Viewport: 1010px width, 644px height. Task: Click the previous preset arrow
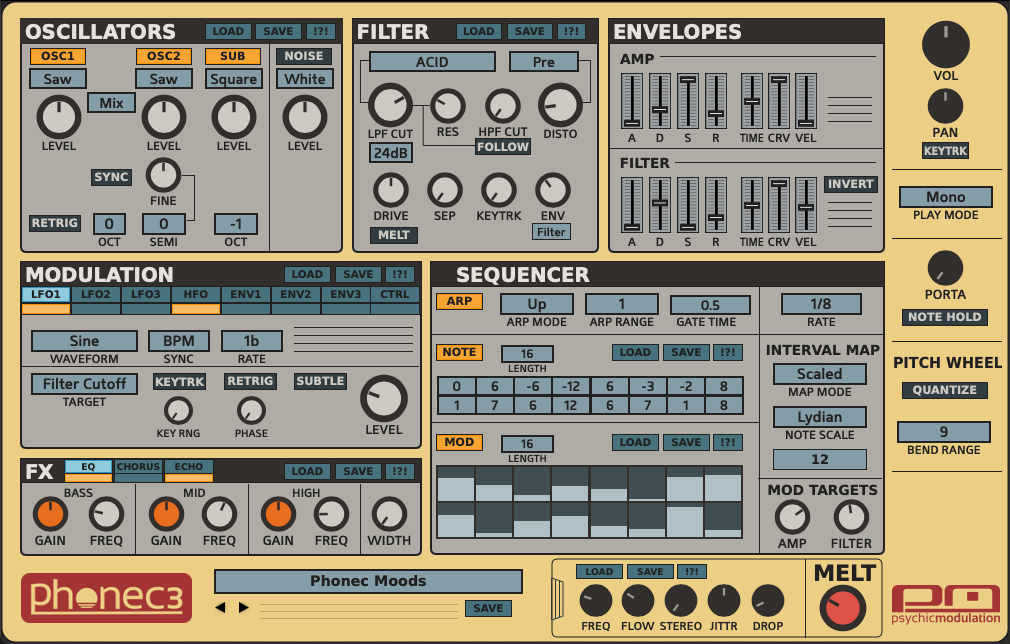(221, 607)
